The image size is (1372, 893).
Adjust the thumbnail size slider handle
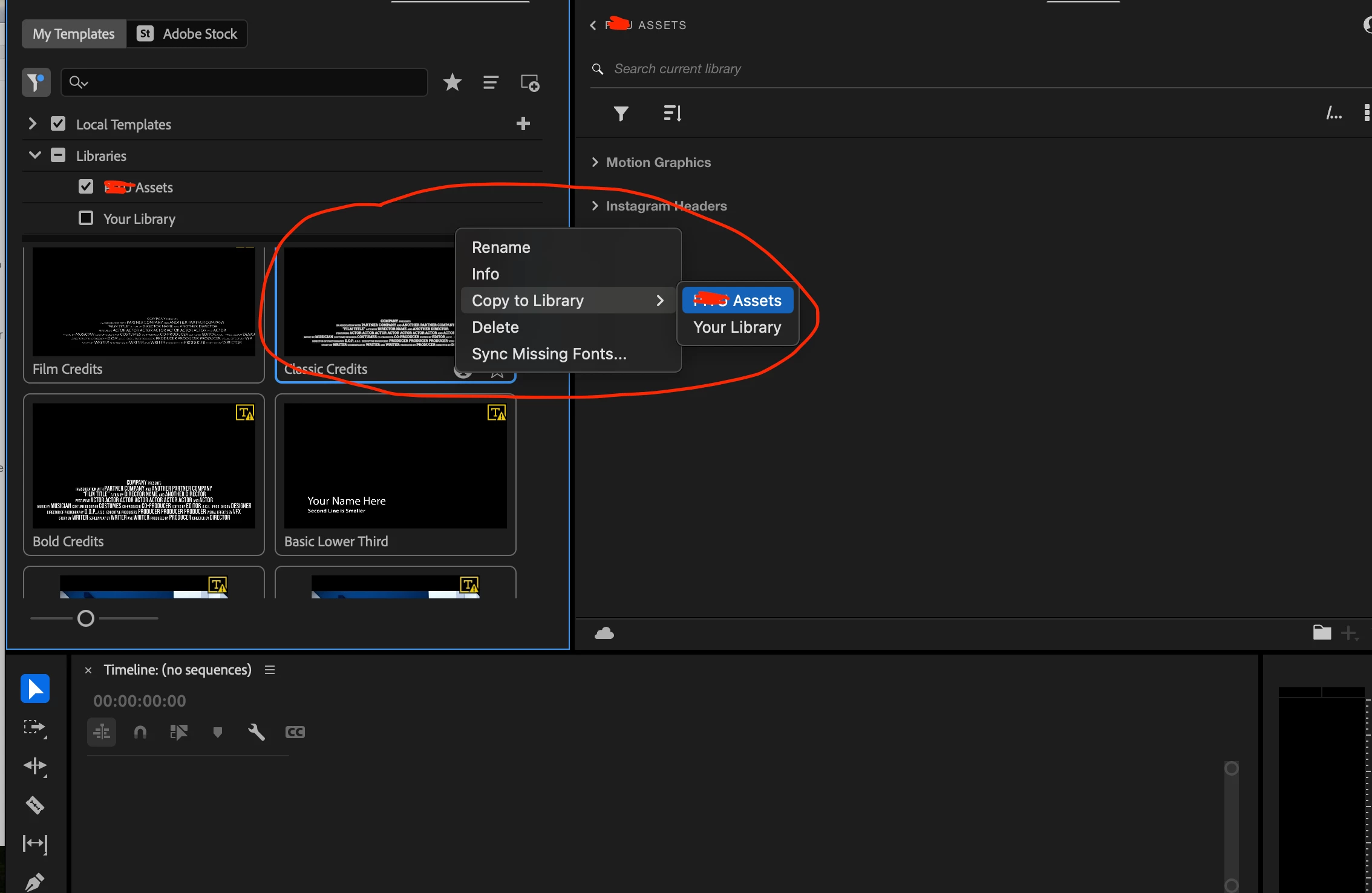pyautogui.click(x=86, y=618)
